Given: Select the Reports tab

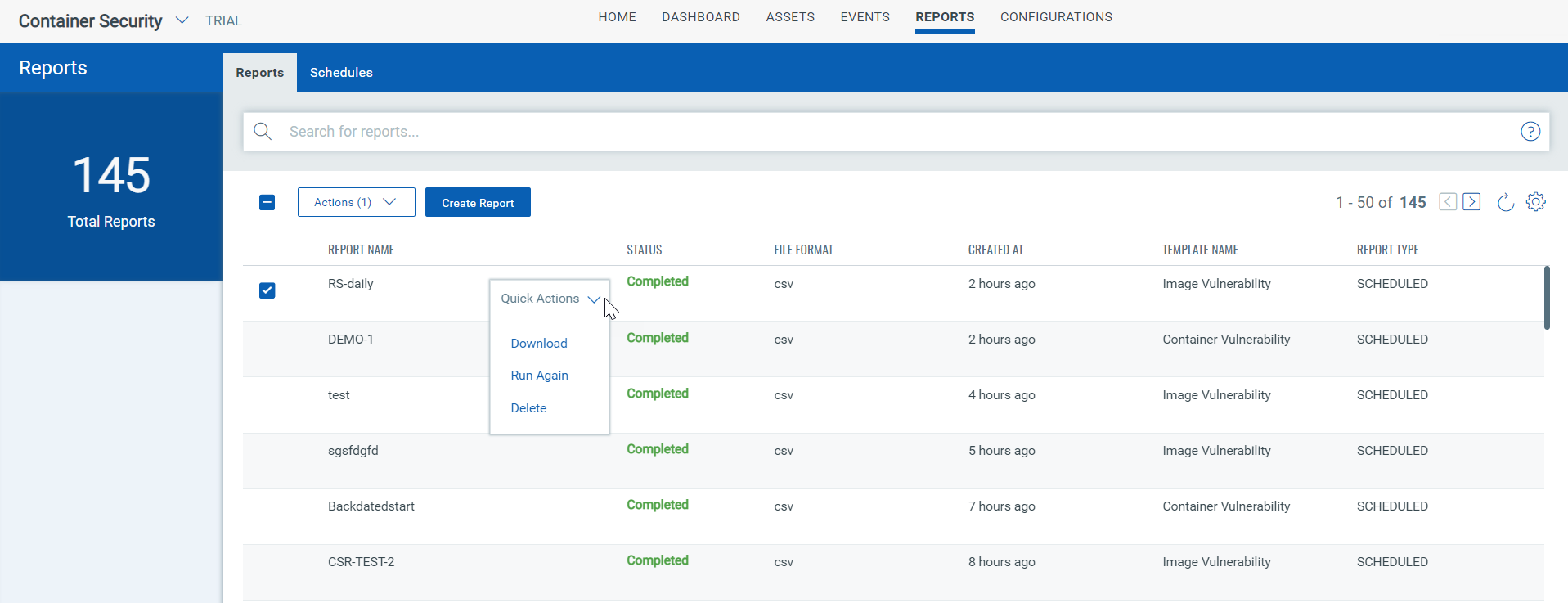Looking at the screenshot, I should pyautogui.click(x=260, y=73).
